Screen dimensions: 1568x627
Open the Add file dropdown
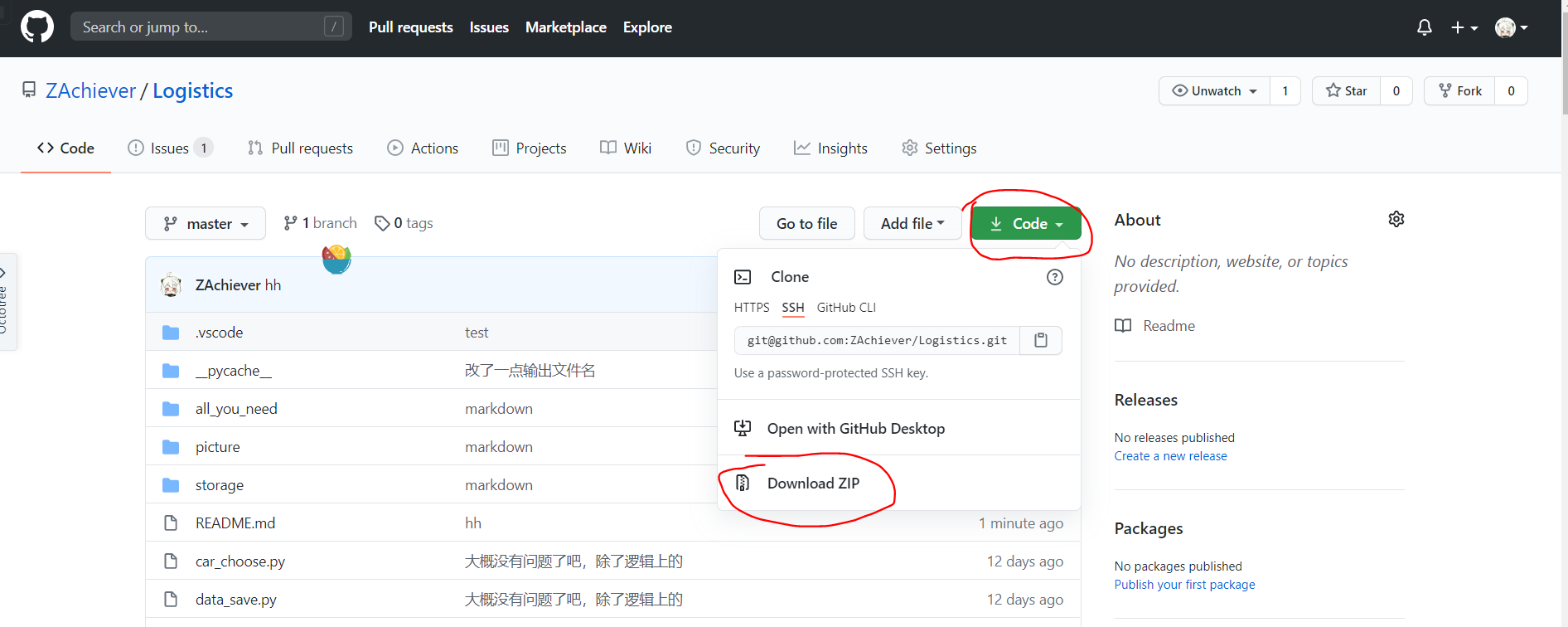click(x=912, y=223)
